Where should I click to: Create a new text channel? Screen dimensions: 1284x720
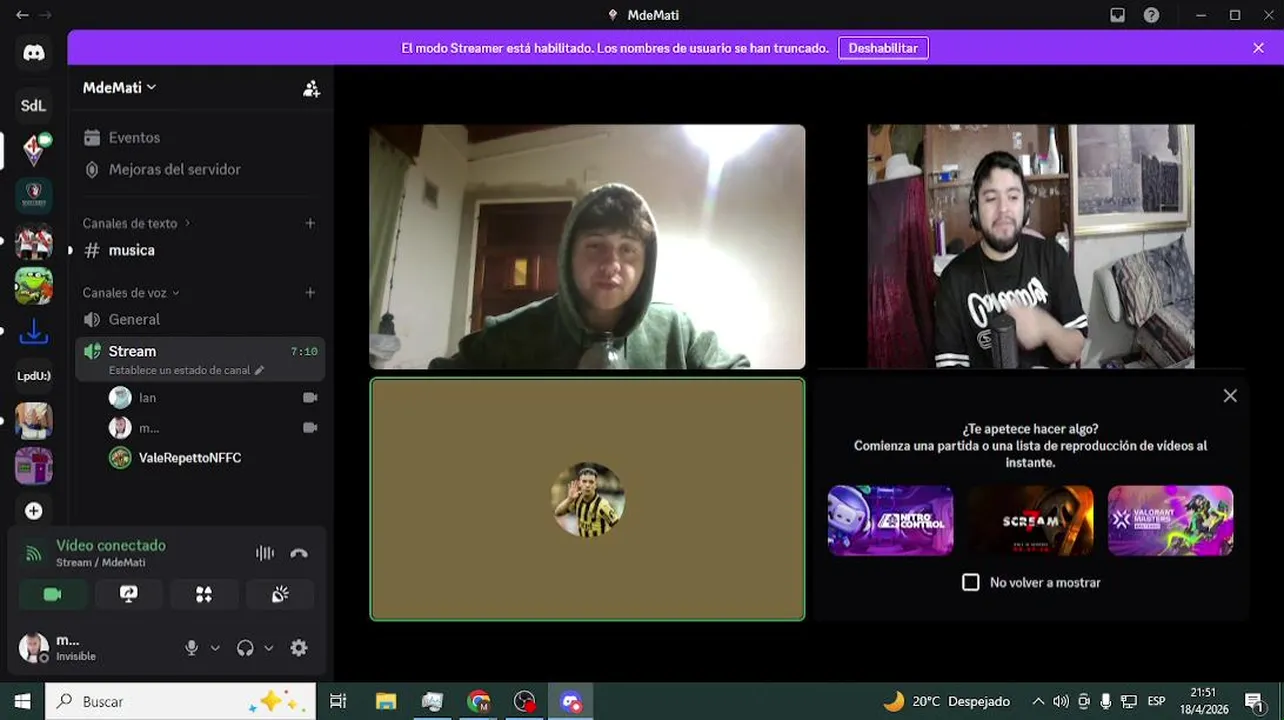(x=310, y=223)
